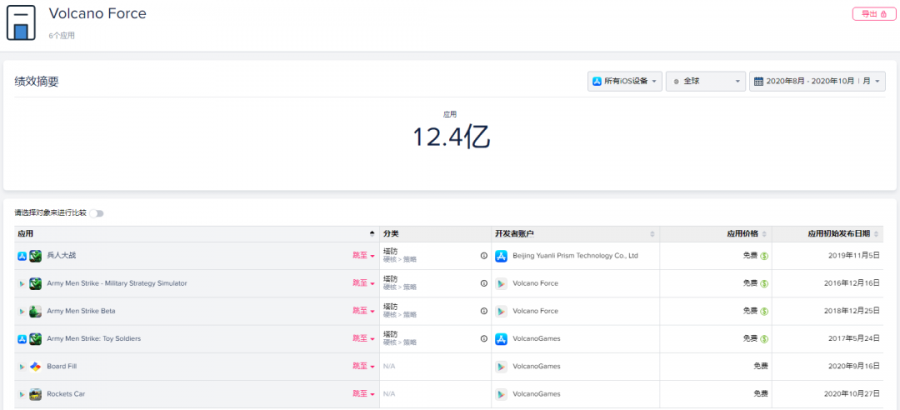Click the 导出 export button
The image size is (900, 410).
tap(874, 14)
